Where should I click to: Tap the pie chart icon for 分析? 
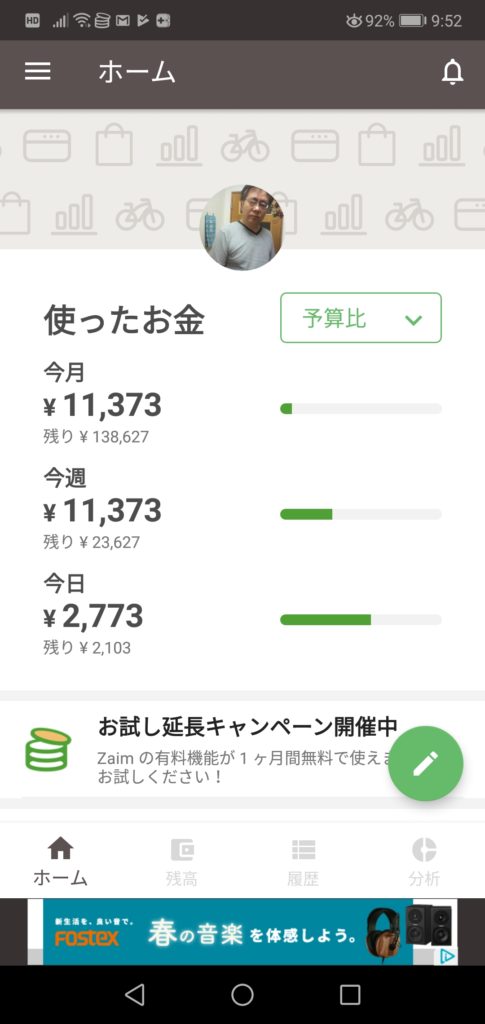[424, 849]
